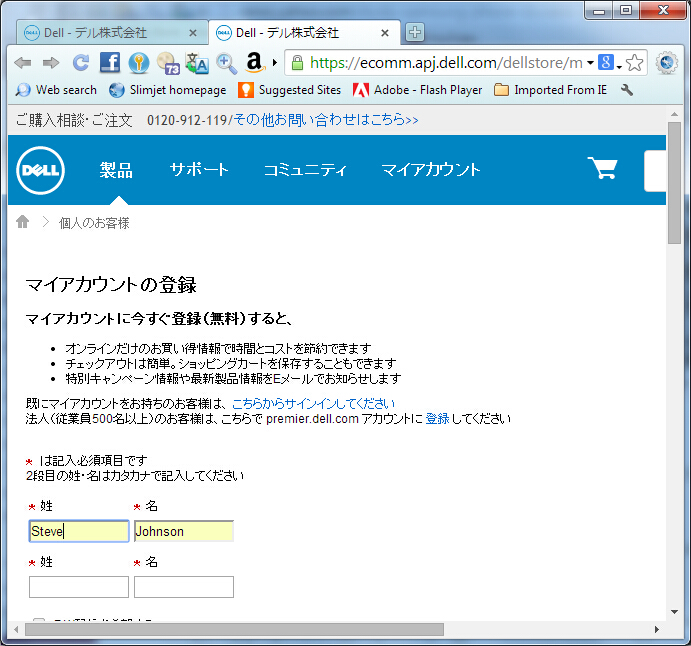691x646 pixels.
Task: Open a new tab with plus button
Action: [x=415, y=32]
